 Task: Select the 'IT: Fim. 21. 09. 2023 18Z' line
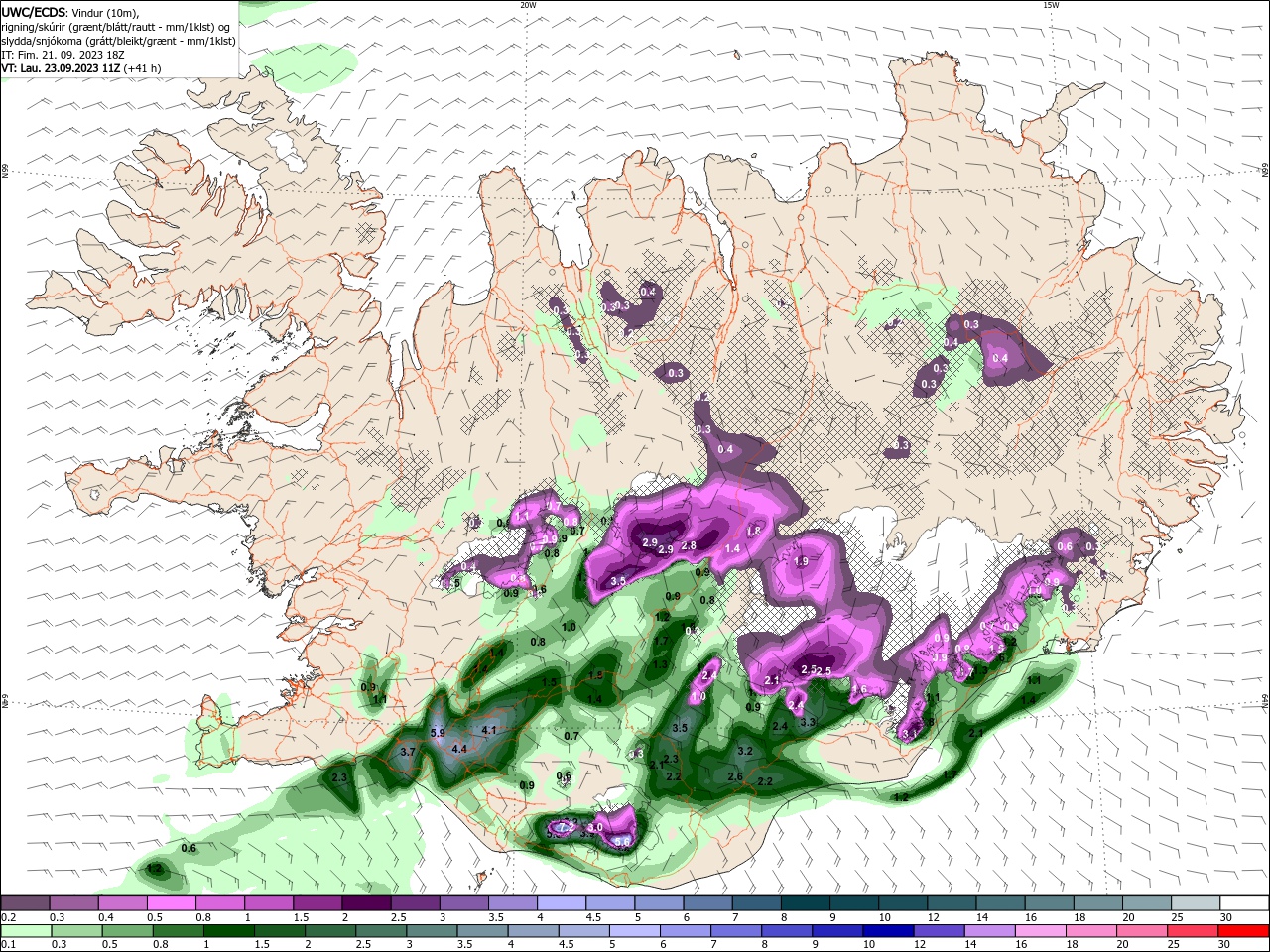click(x=61, y=55)
